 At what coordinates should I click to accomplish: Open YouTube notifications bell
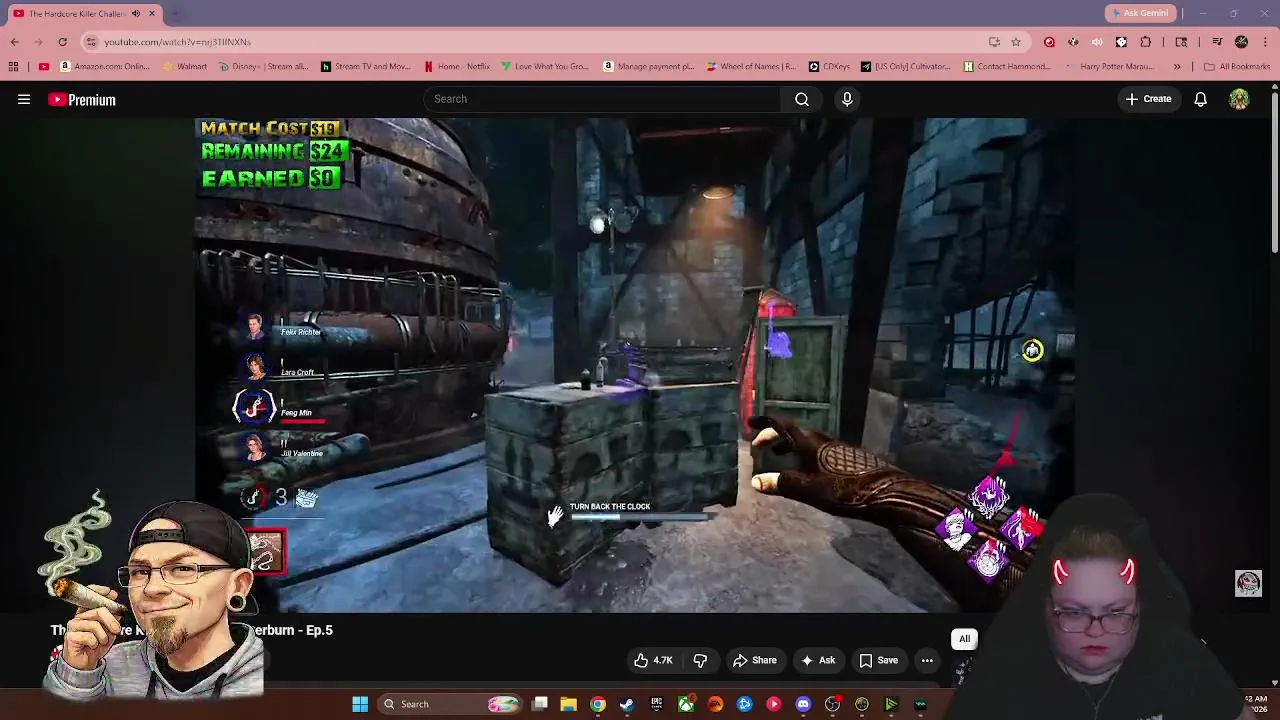[1200, 99]
